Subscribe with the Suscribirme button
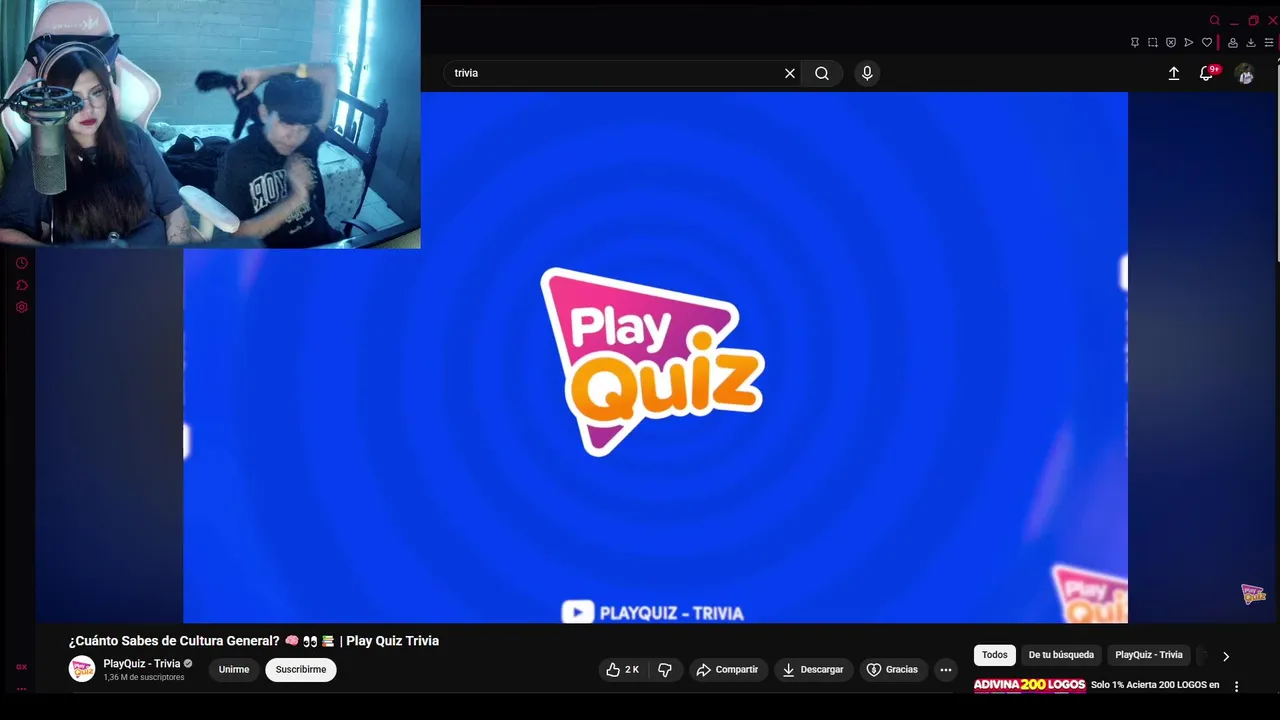 click(301, 670)
